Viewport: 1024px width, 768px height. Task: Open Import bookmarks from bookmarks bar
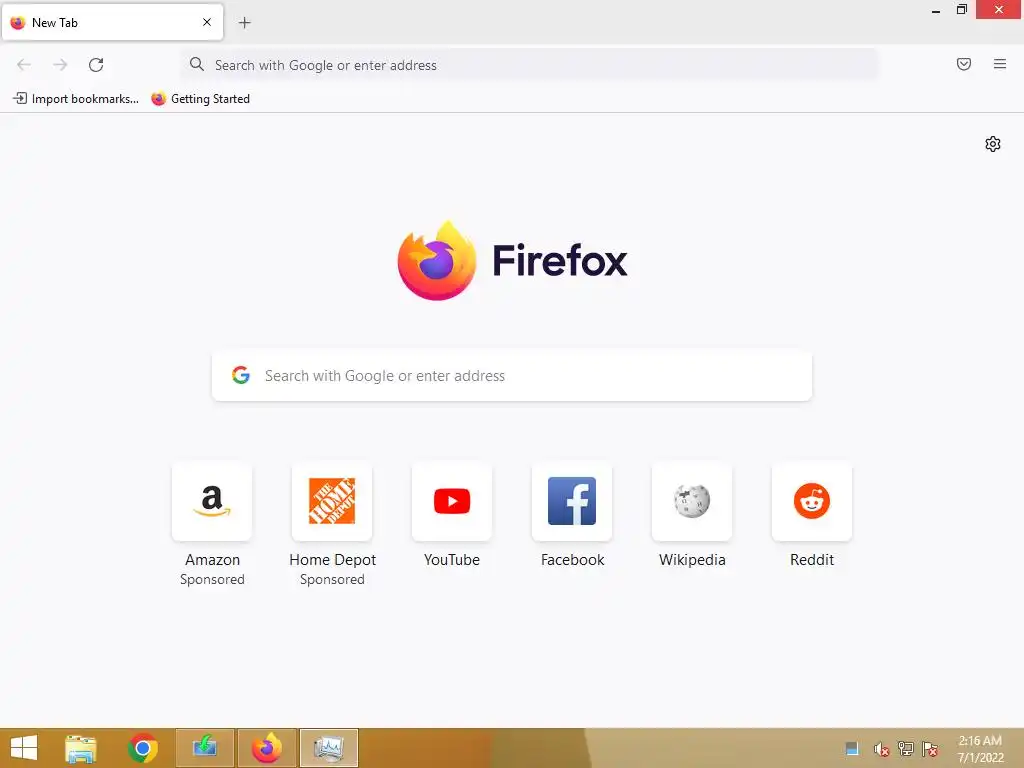tap(76, 99)
